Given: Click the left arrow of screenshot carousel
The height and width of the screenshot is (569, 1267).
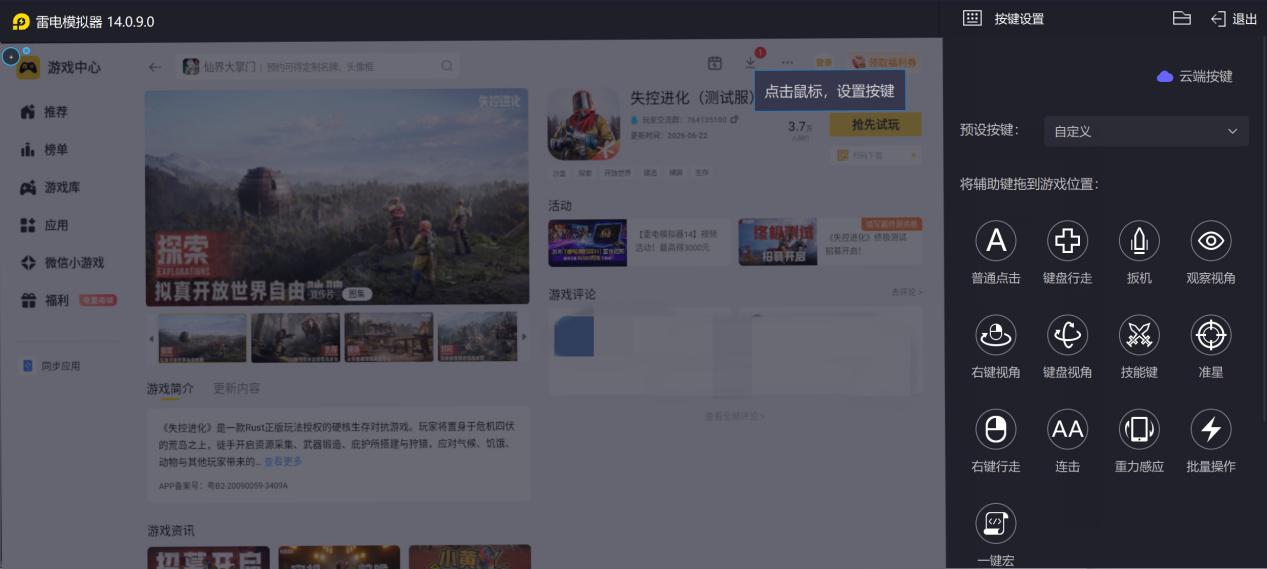Looking at the screenshot, I should pos(152,338).
